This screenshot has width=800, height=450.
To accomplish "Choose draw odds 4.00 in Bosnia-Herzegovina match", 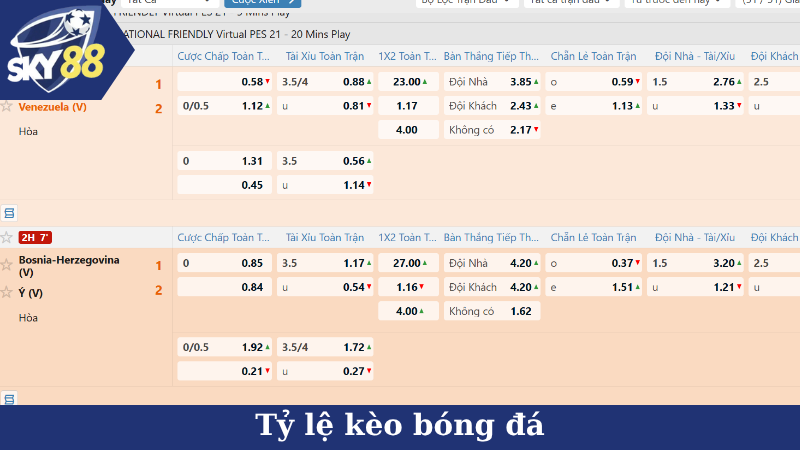I will [x=408, y=311].
